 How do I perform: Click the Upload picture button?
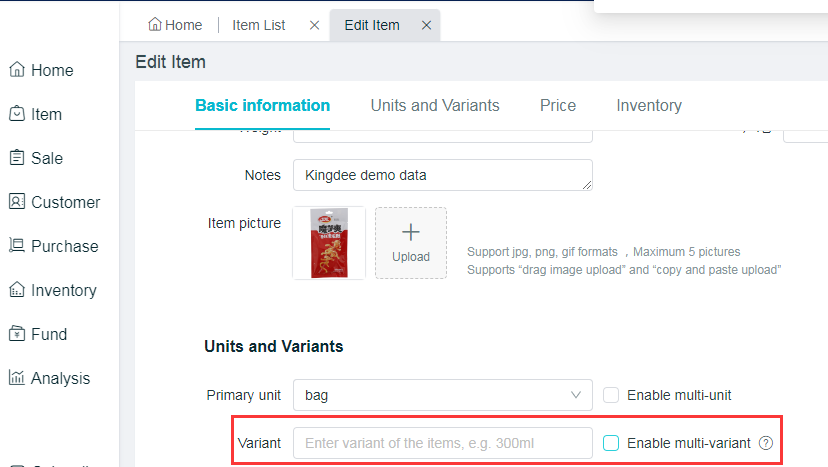411,243
